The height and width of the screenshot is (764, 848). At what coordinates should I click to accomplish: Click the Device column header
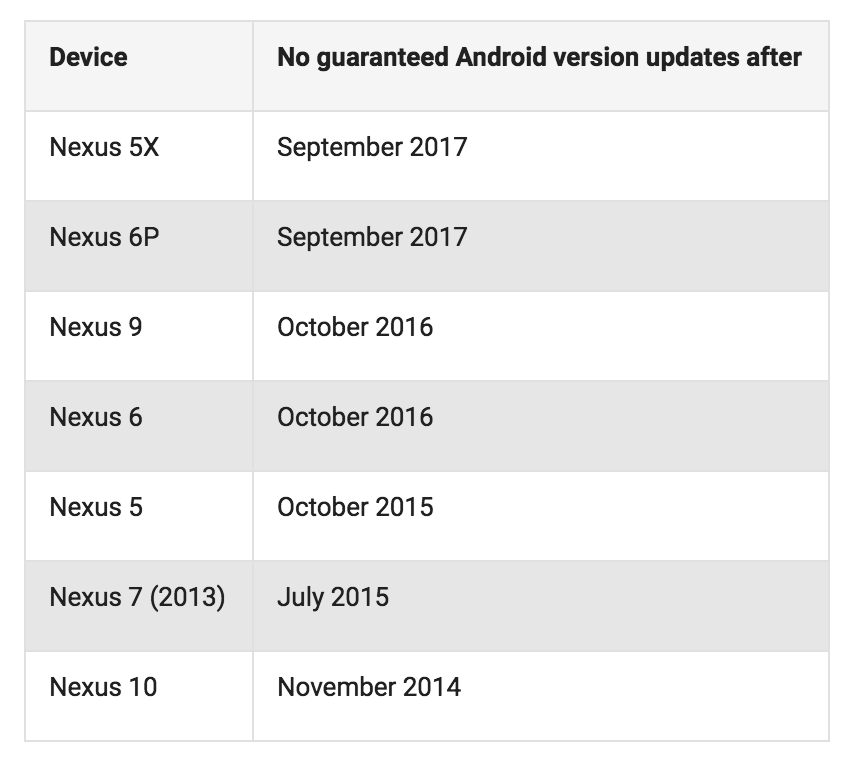coord(89,57)
